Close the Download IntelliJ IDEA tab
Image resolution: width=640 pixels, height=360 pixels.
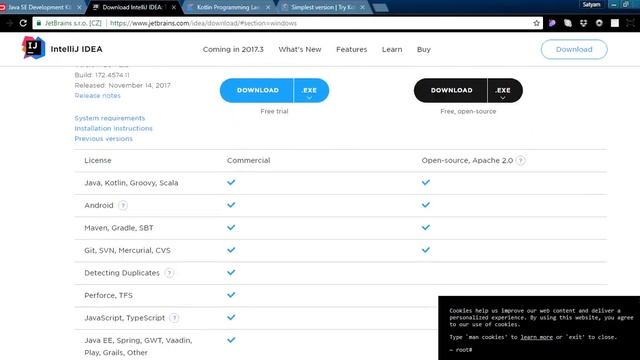(x=174, y=7)
